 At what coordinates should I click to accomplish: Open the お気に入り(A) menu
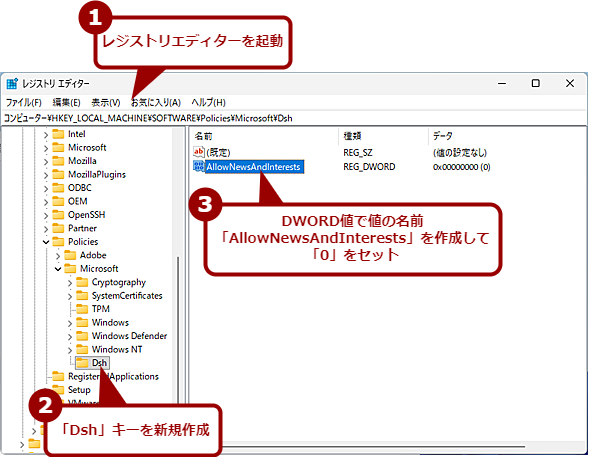coord(156,103)
